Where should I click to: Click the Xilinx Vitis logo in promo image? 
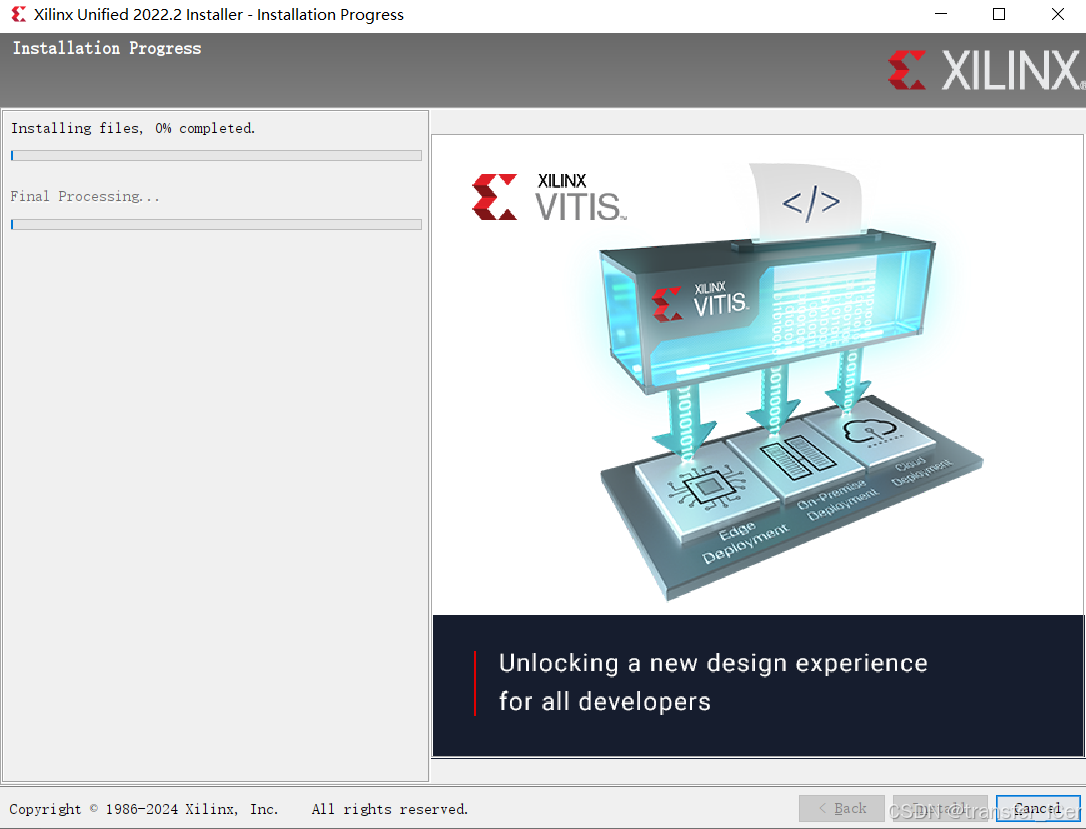click(549, 197)
